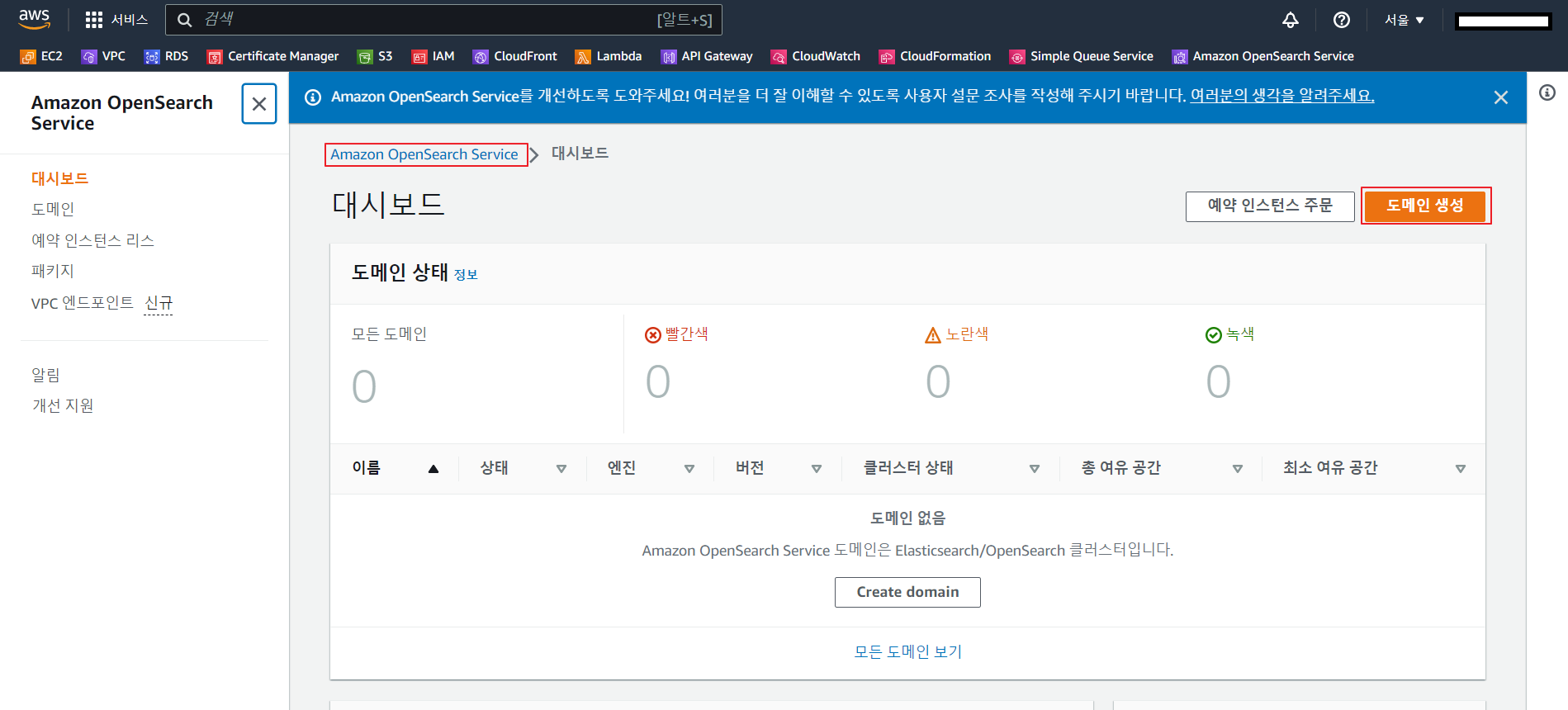
Task: Click the 빨간색 label text
Action: coord(687,334)
